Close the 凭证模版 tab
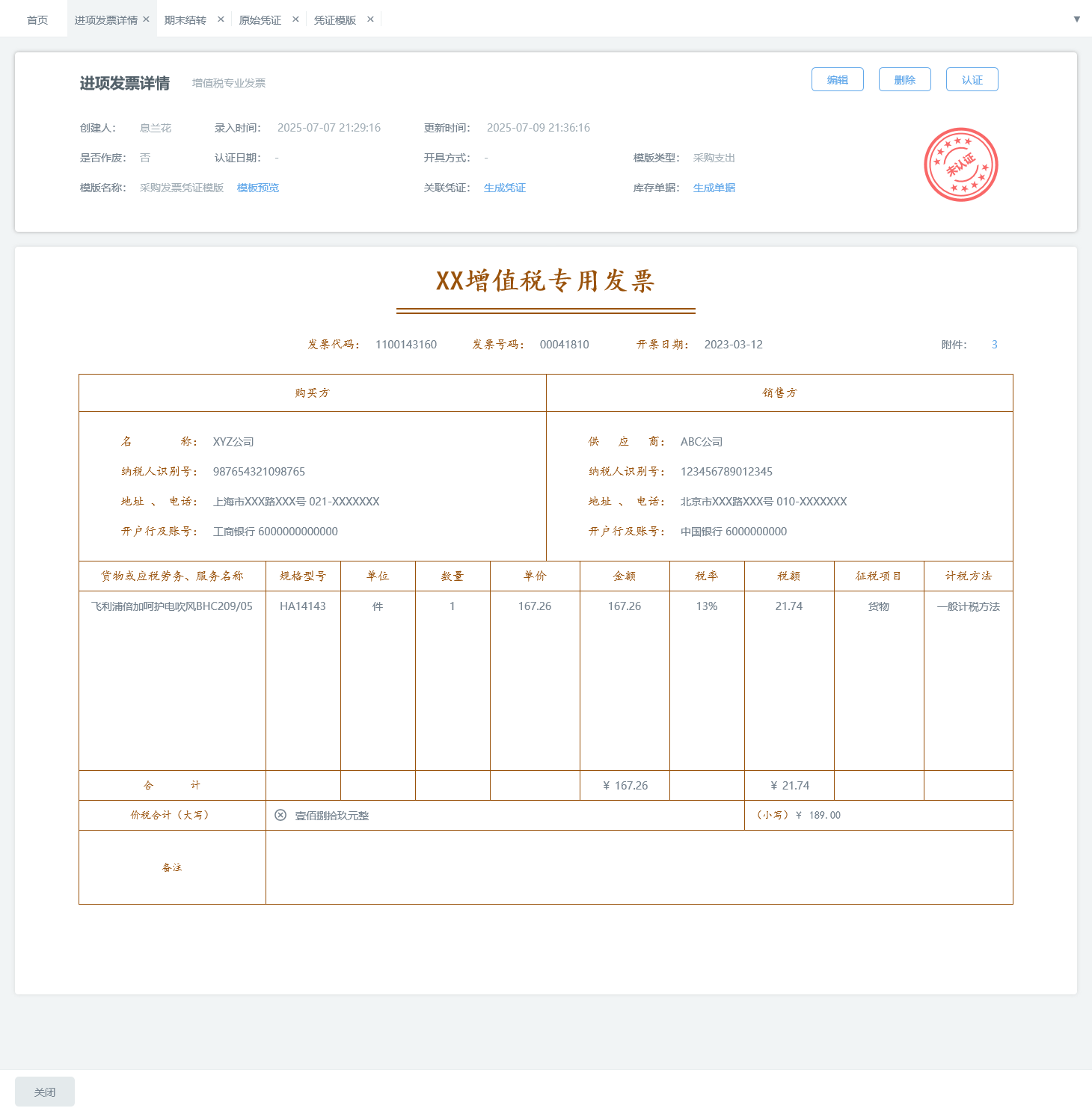Image resolution: width=1092 pixels, height=1114 pixels. click(x=370, y=19)
